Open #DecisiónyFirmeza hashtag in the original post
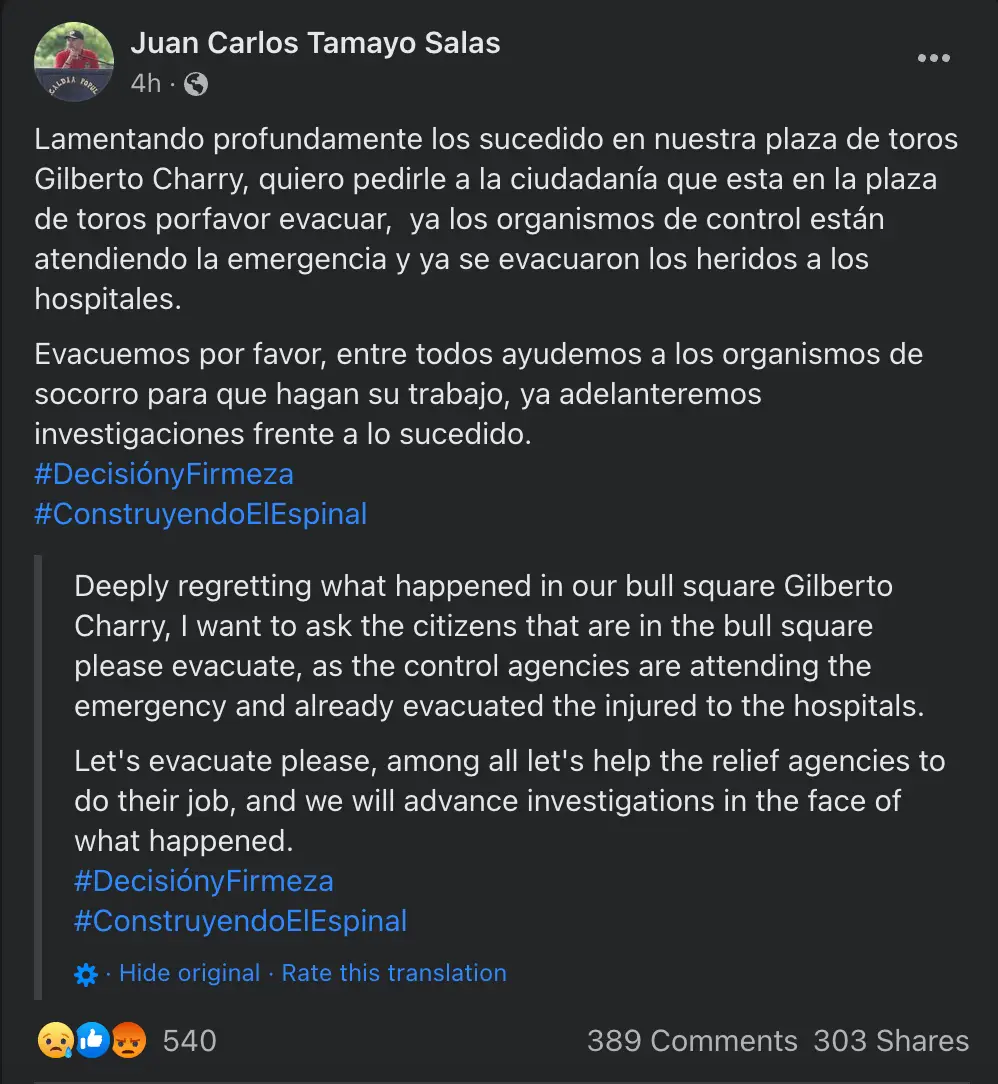This screenshot has width=998, height=1084. coord(164,474)
